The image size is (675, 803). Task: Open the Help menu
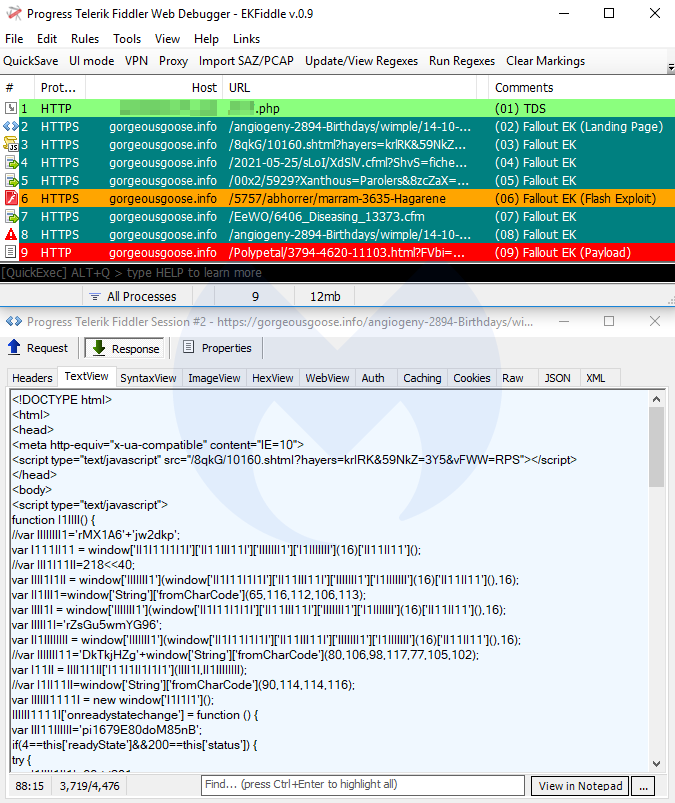(x=206, y=39)
